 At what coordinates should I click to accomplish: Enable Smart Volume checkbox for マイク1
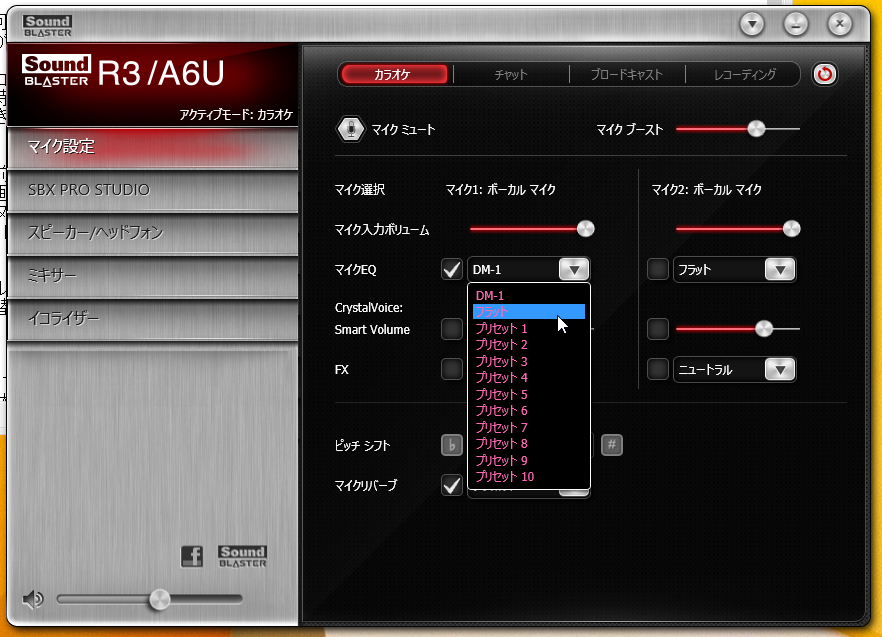point(452,329)
